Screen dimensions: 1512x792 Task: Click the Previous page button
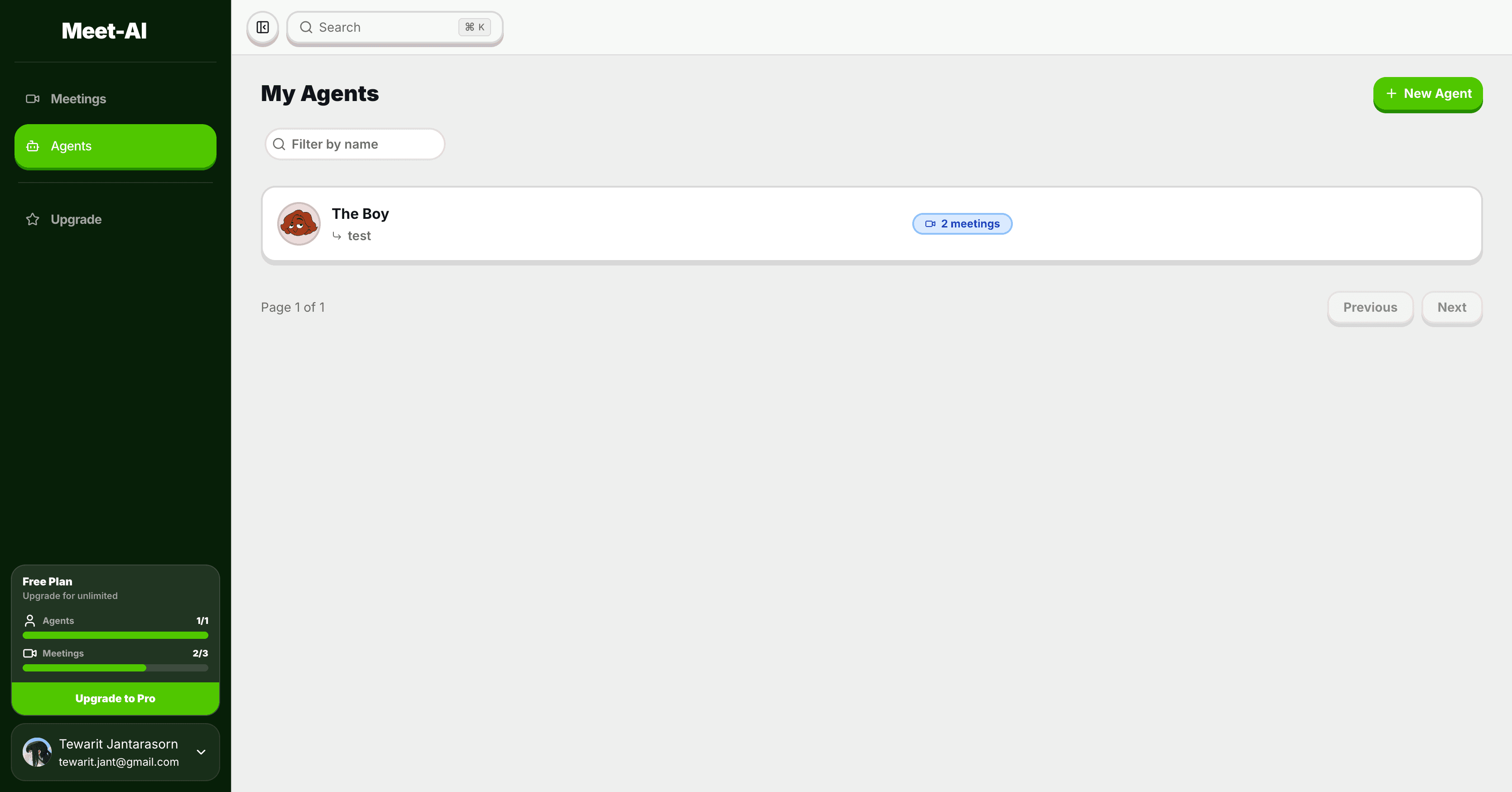click(x=1371, y=308)
